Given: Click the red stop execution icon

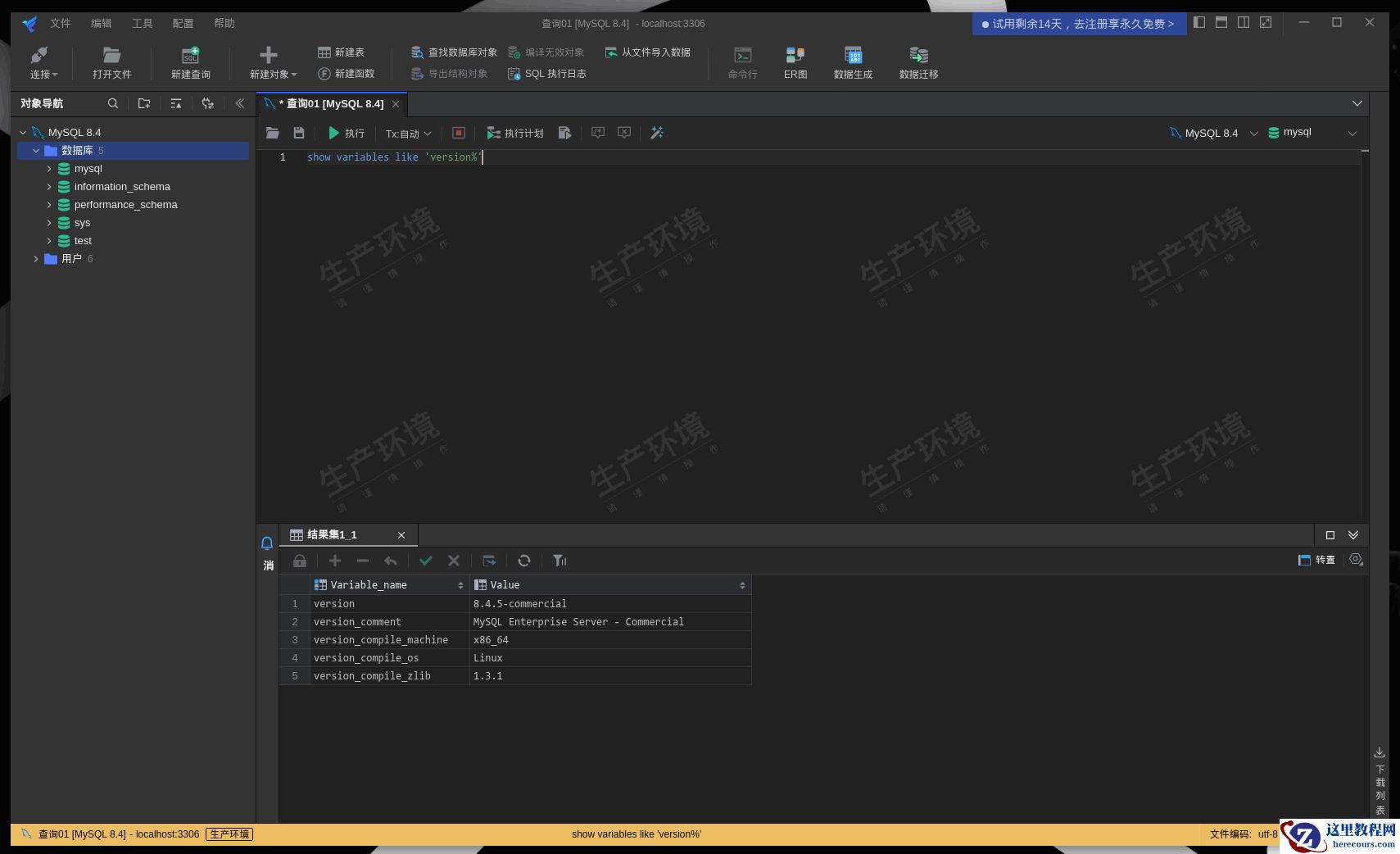Looking at the screenshot, I should coord(459,133).
